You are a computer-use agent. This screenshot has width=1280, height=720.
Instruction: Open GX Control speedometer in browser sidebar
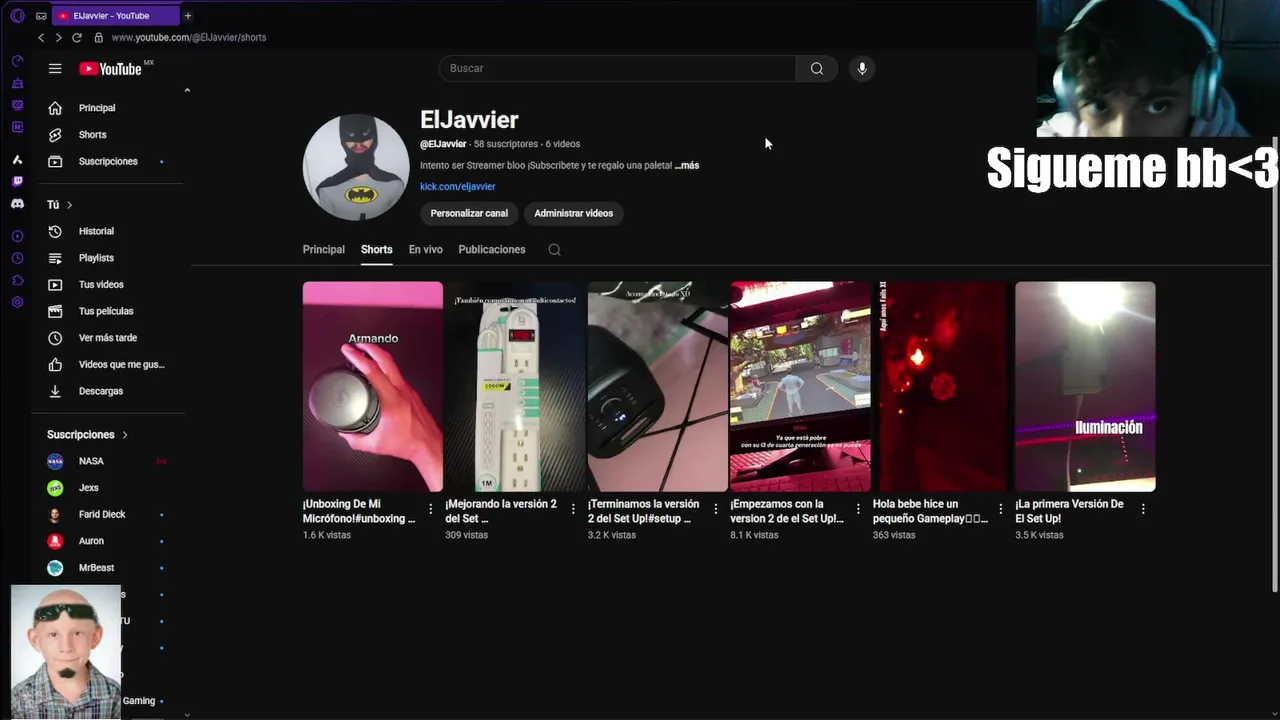[x=17, y=61]
